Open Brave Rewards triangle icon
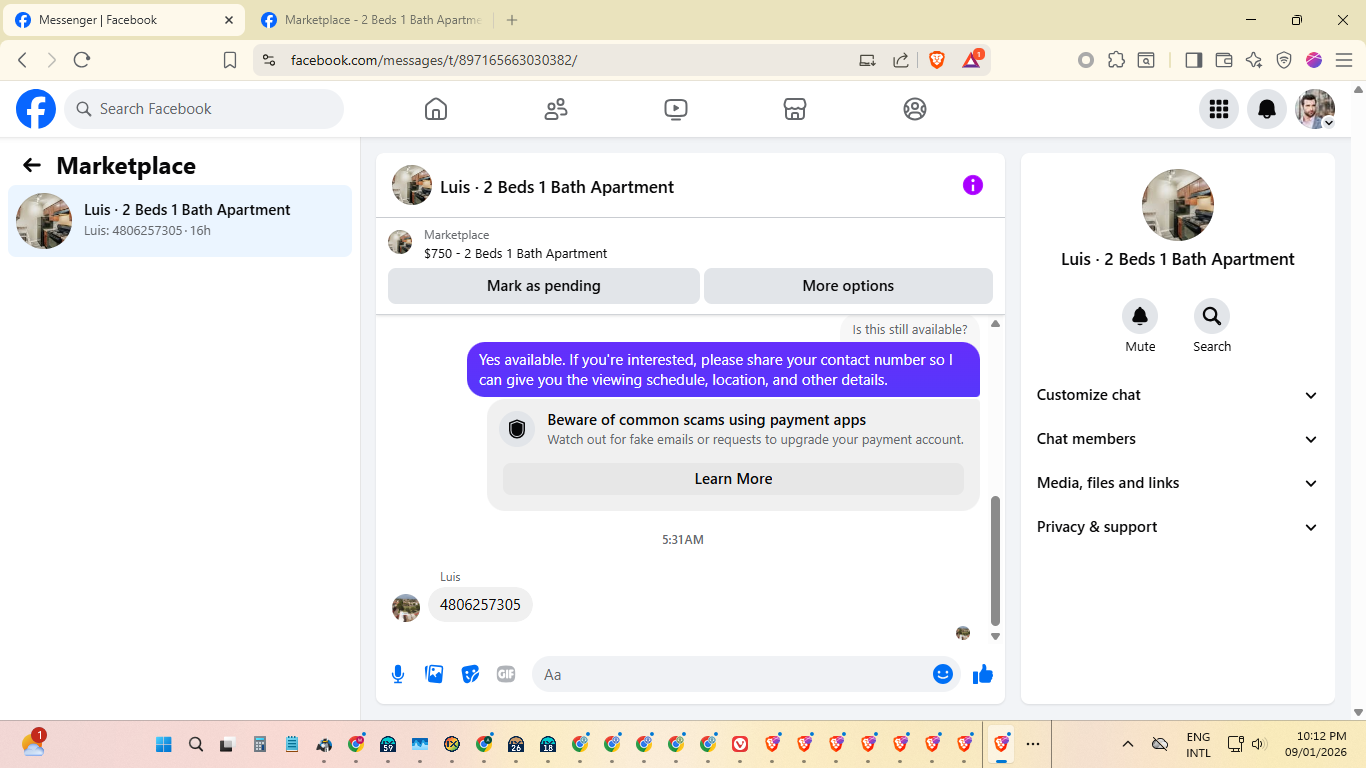The width and height of the screenshot is (1366, 768). (972, 60)
